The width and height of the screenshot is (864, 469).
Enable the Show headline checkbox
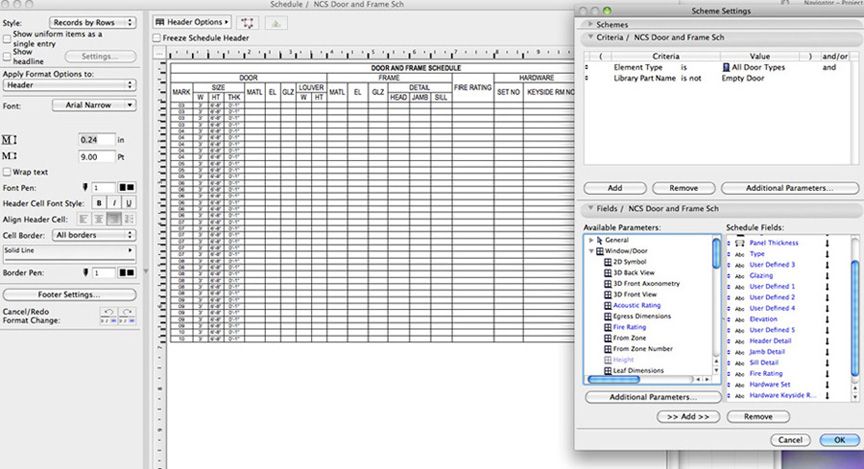pyautogui.click(x=7, y=57)
